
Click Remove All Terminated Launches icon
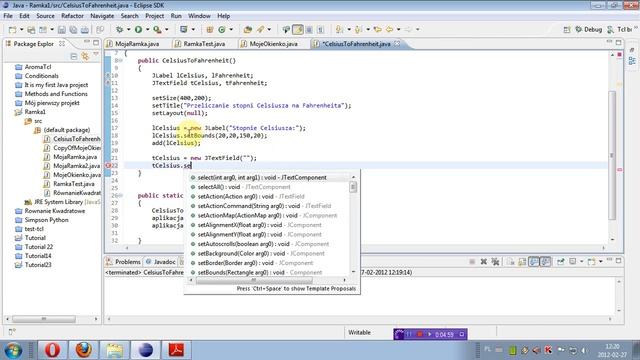pos(495,262)
